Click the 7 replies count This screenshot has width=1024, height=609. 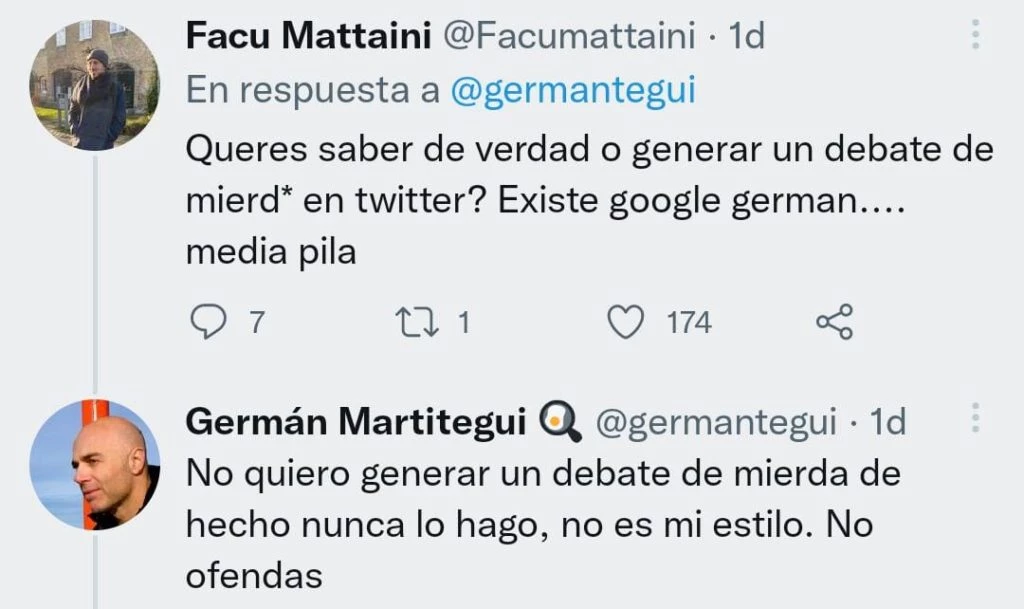point(256,322)
